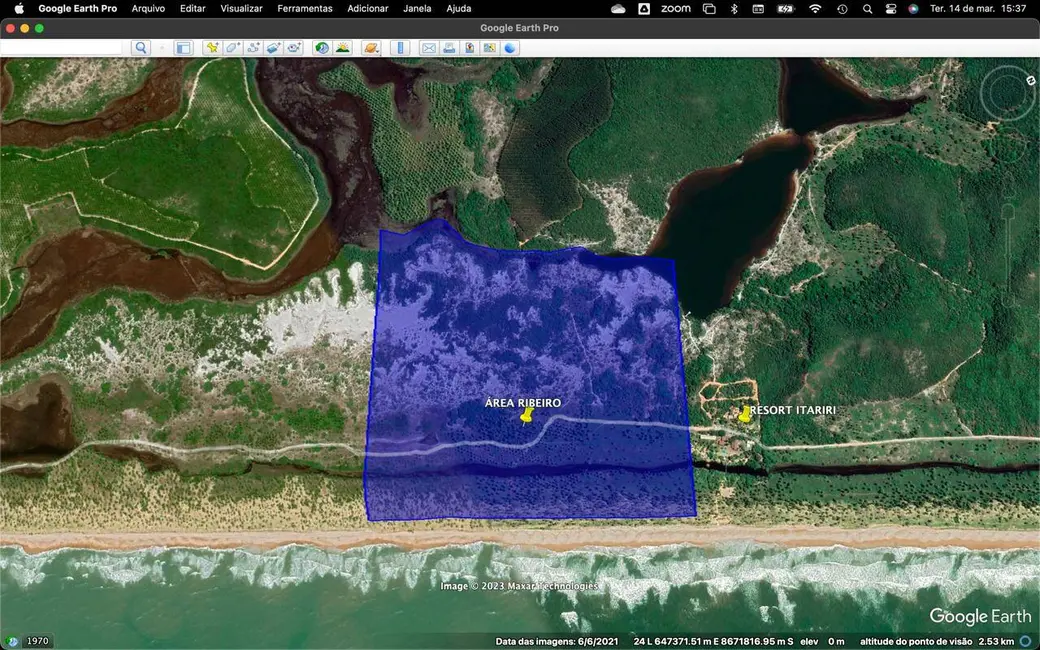Record a tour
This screenshot has height=650, width=1040.
click(294, 48)
